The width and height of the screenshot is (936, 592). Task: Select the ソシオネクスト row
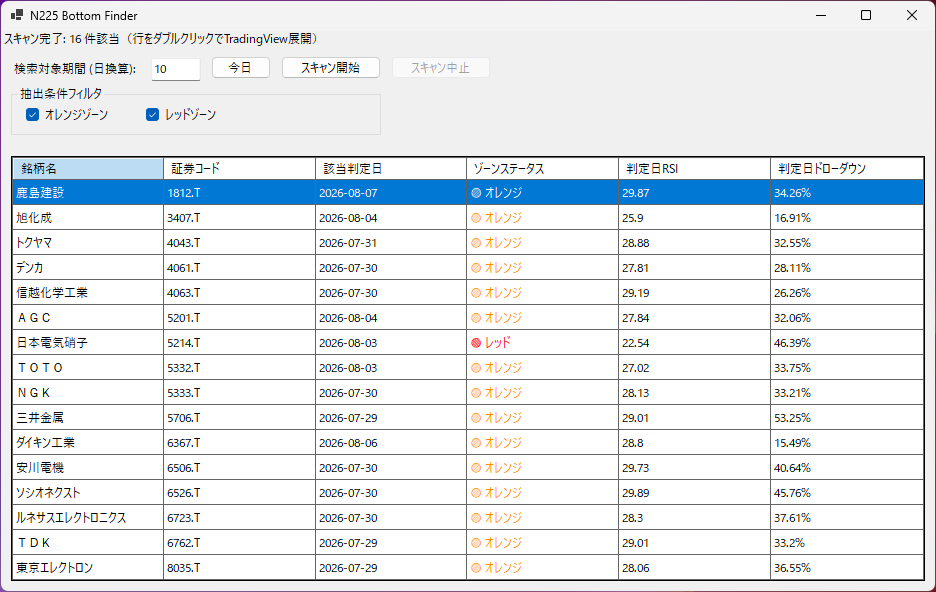(x=468, y=494)
